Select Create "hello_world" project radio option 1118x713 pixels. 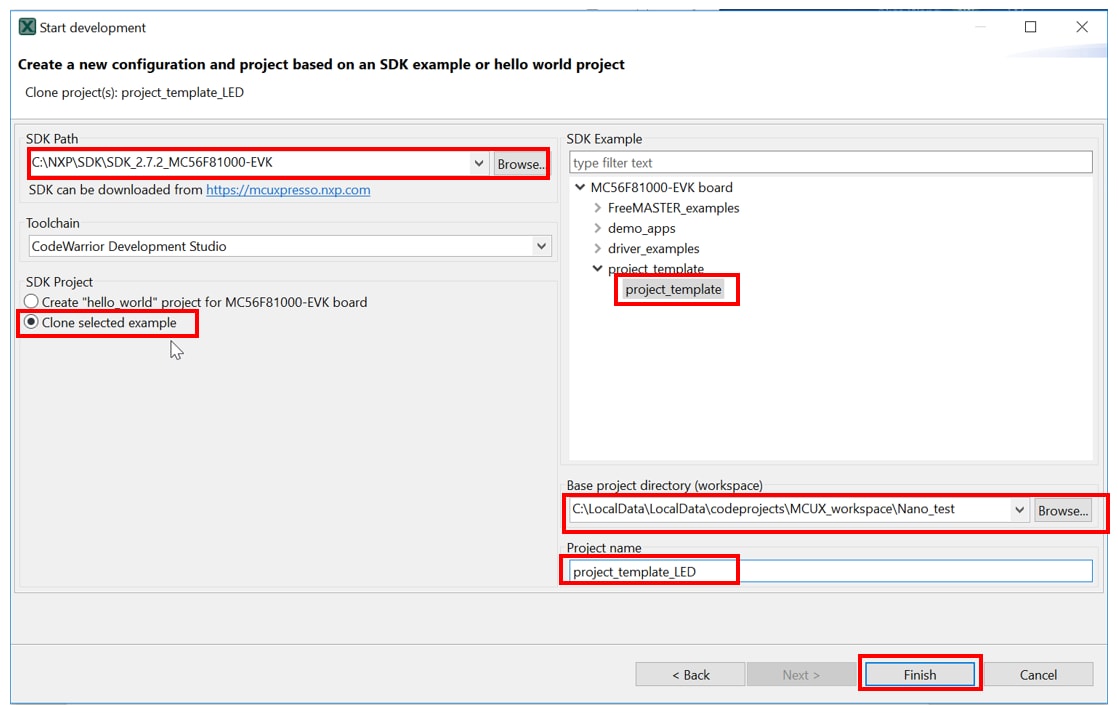pyautogui.click(x=32, y=302)
